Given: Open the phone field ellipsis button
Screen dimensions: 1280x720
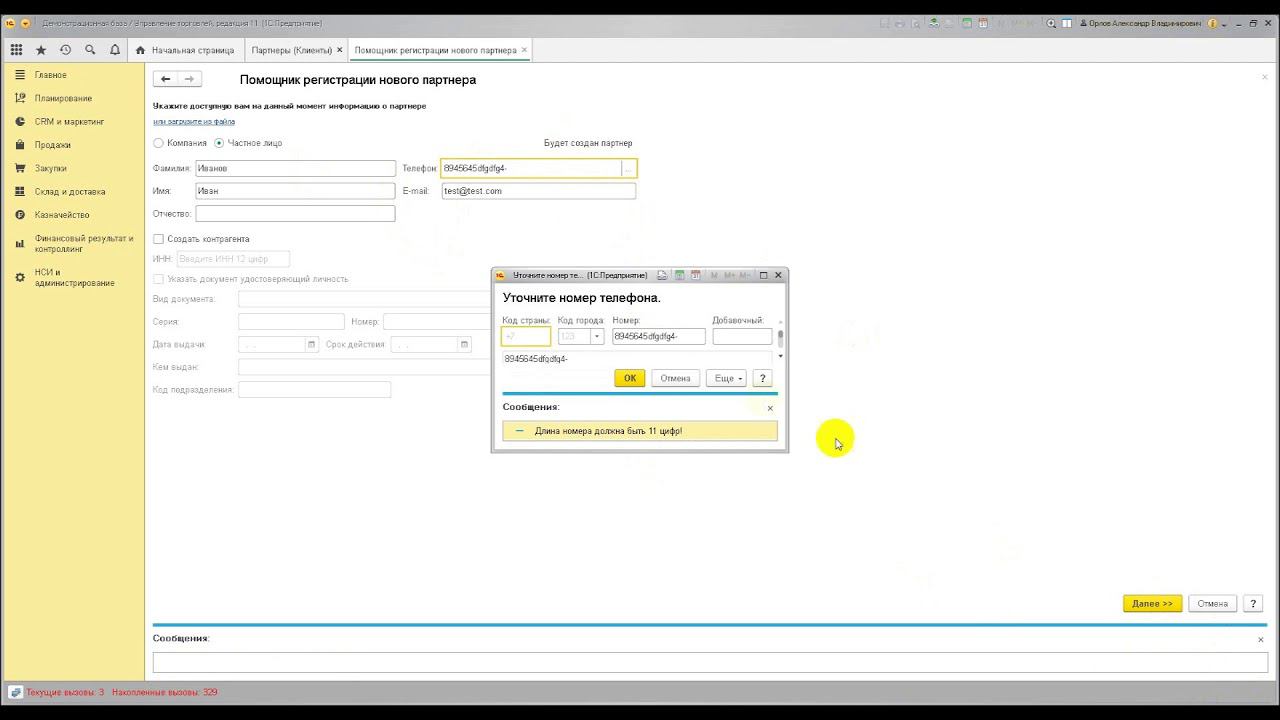Looking at the screenshot, I should click(x=628, y=169).
